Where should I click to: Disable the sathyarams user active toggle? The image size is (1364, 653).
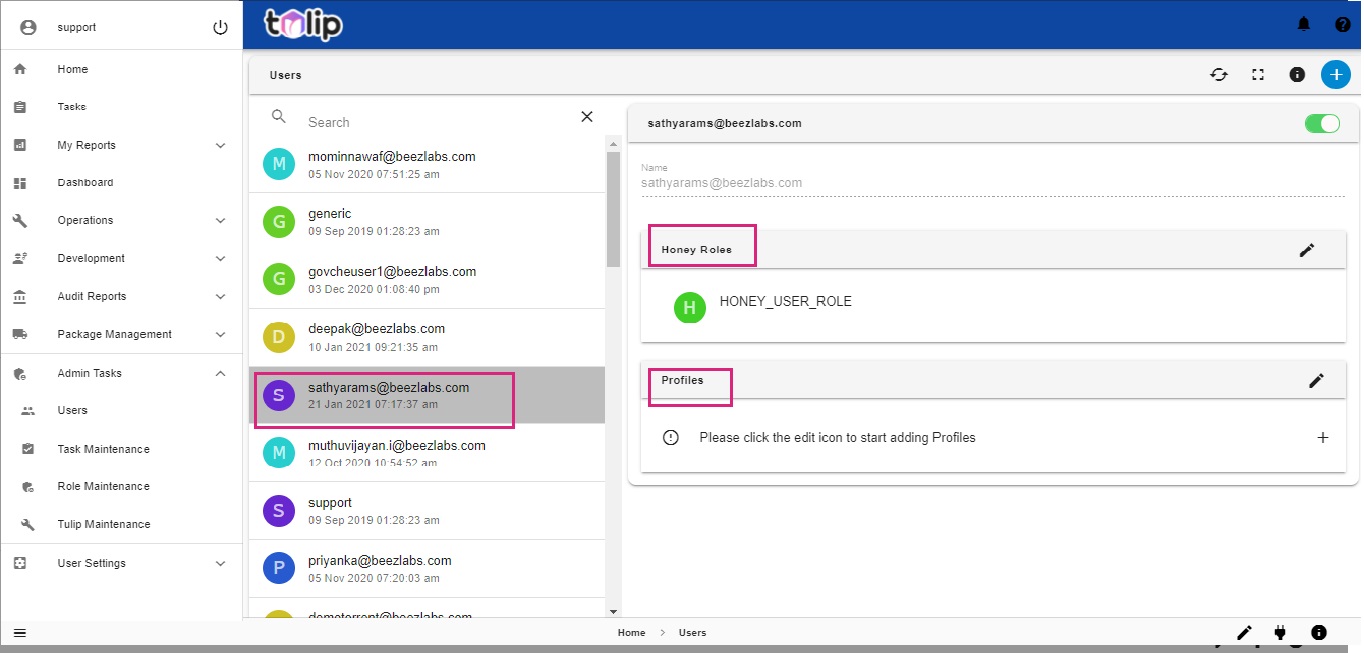click(x=1322, y=124)
